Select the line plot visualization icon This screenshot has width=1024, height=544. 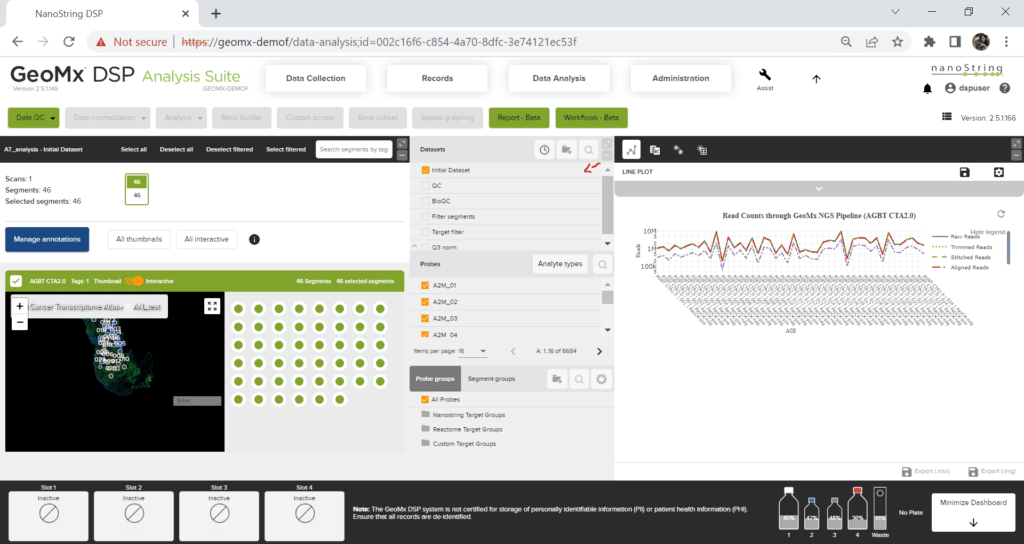coord(631,149)
